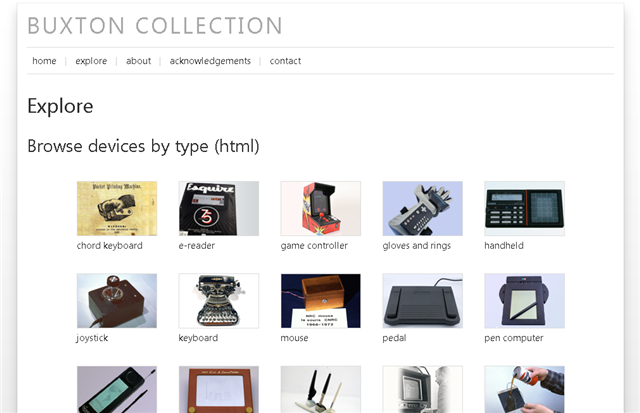Open the chord keyboard thumbnail image

(117, 208)
